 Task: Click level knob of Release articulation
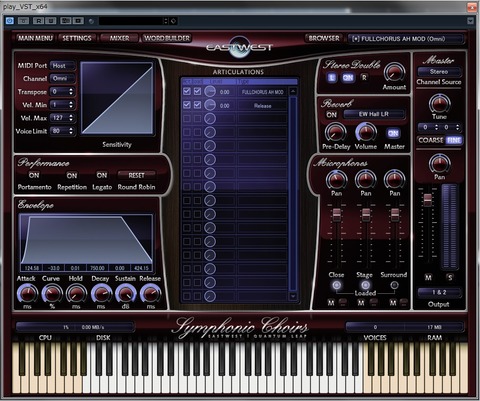[210, 105]
